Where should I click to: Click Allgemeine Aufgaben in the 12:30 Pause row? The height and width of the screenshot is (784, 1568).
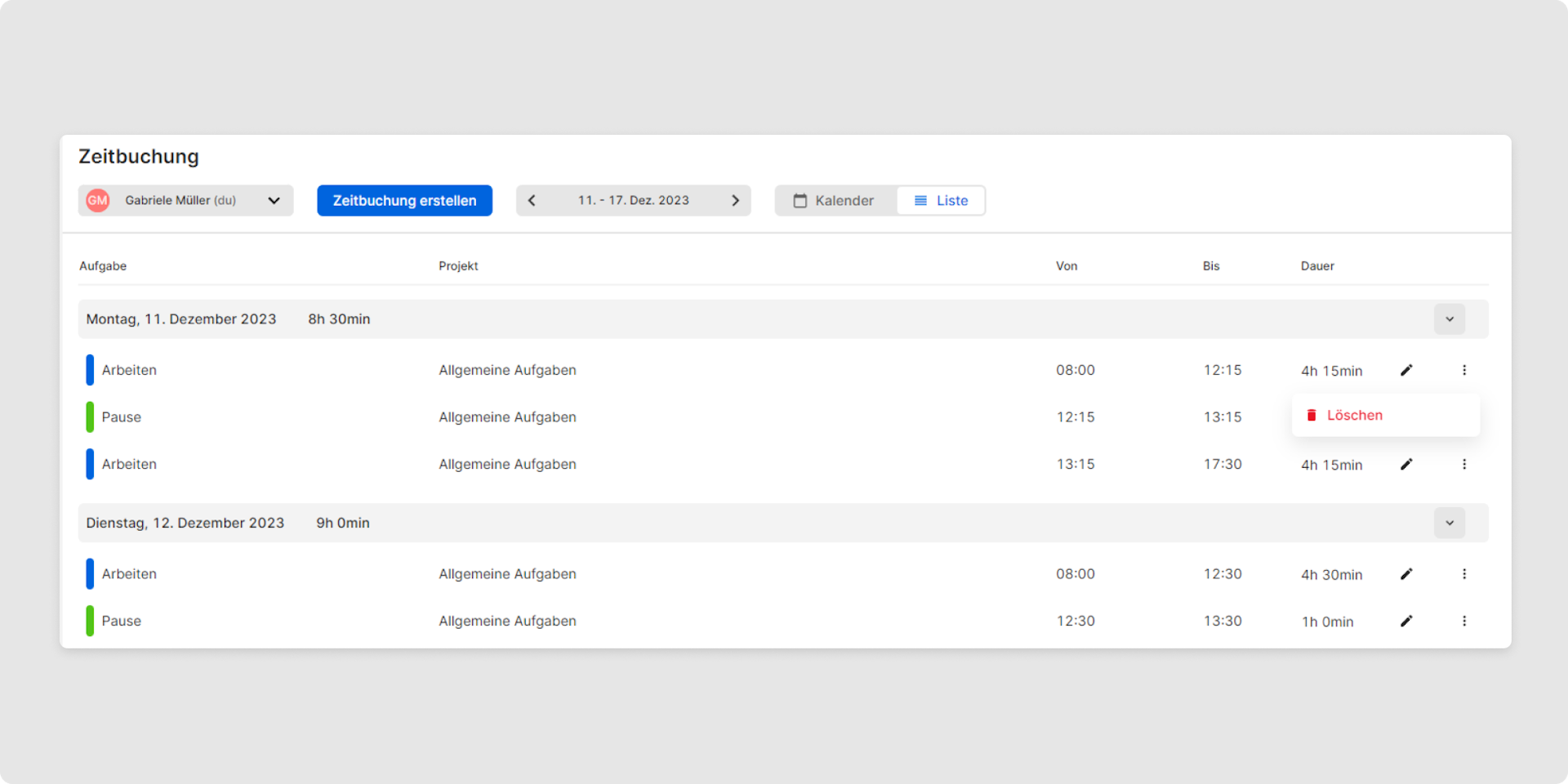coord(507,621)
